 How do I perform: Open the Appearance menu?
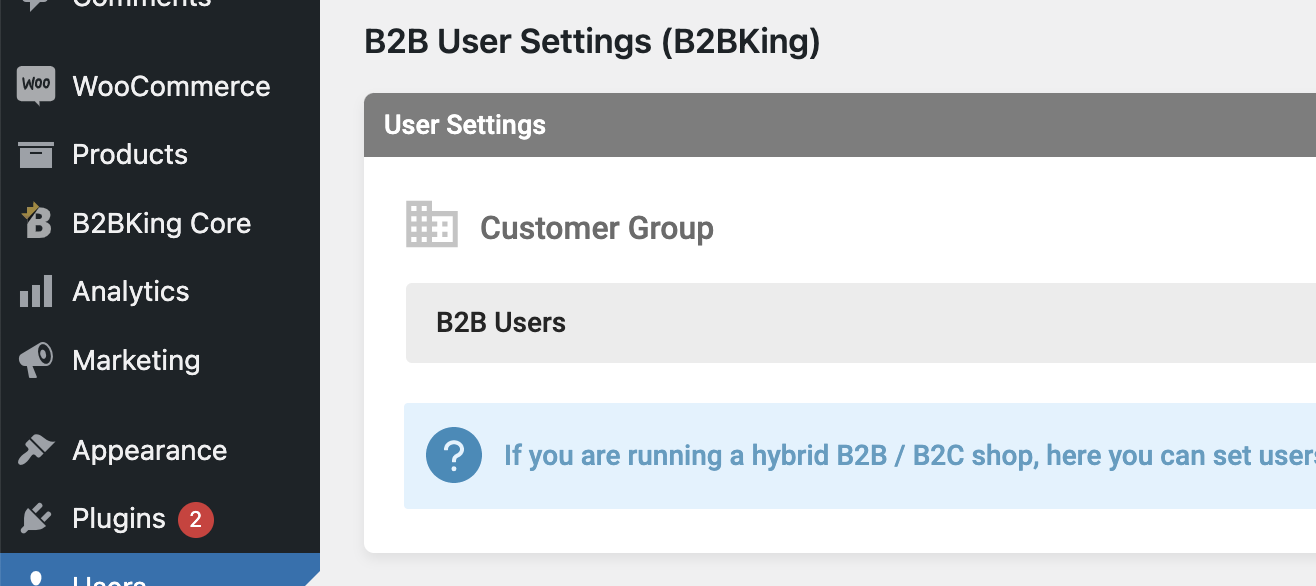tap(150, 450)
